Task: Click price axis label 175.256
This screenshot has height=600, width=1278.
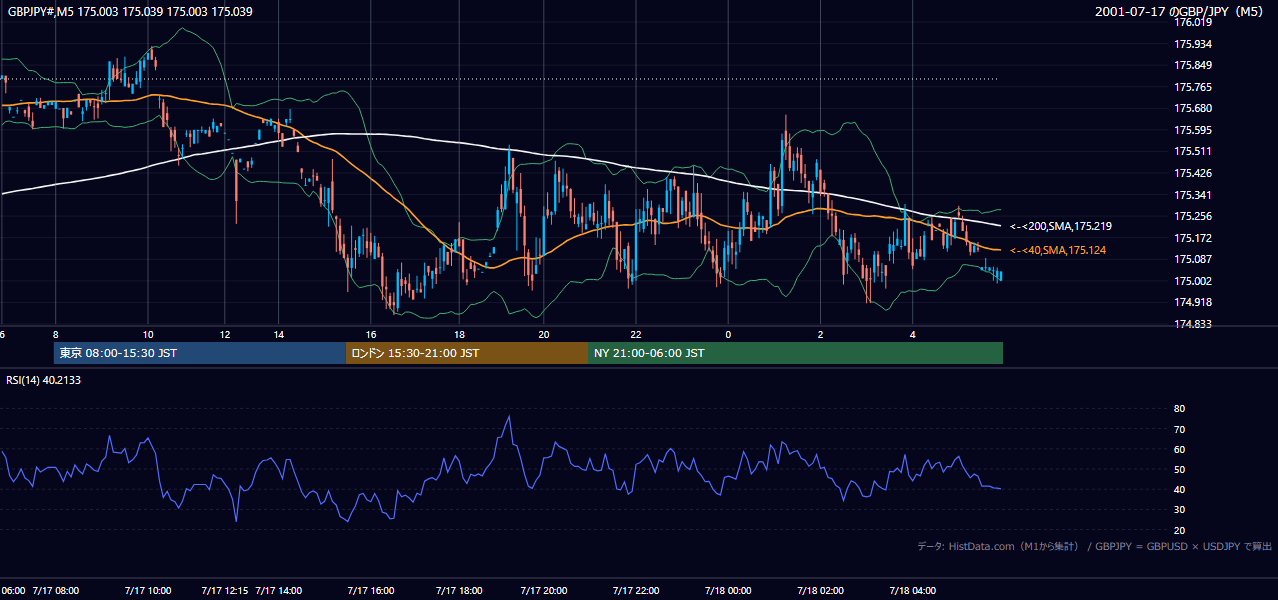Action: [x=1193, y=216]
